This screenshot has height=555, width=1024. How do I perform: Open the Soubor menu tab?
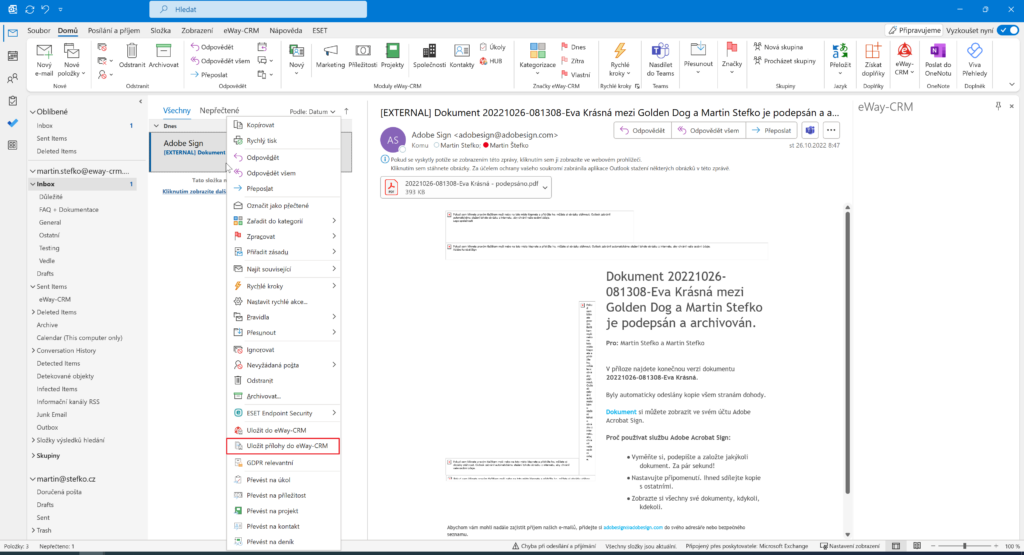click(39, 31)
